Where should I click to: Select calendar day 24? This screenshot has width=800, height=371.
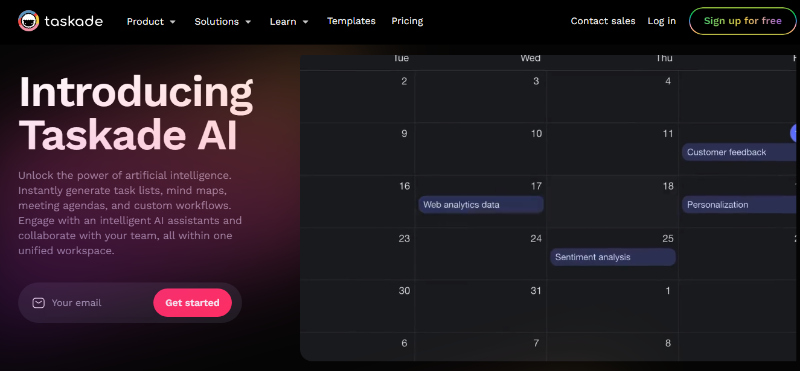(536, 239)
